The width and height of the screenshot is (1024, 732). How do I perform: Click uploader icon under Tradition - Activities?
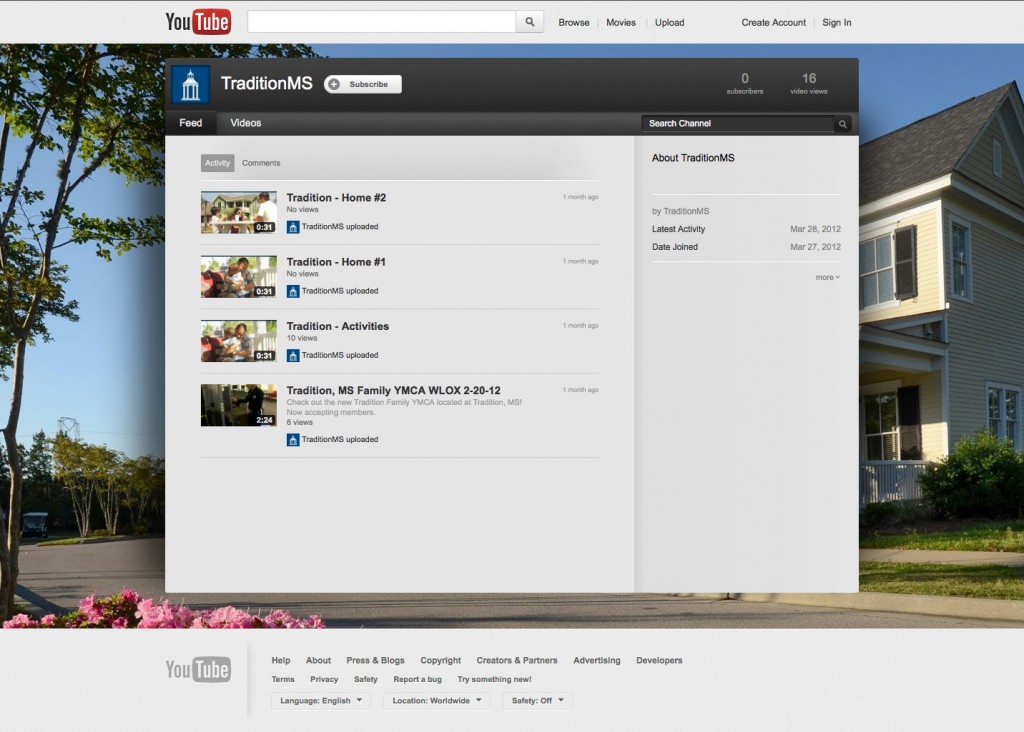tap(293, 355)
